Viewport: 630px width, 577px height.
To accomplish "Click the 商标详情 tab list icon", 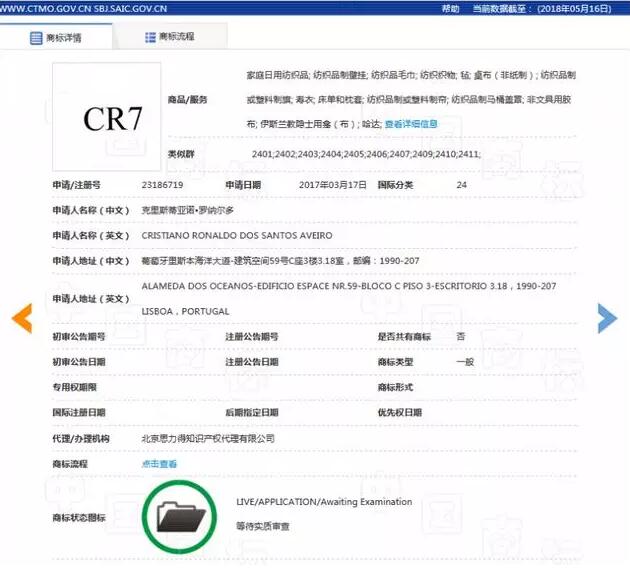I will pyautogui.click(x=36, y=38).
